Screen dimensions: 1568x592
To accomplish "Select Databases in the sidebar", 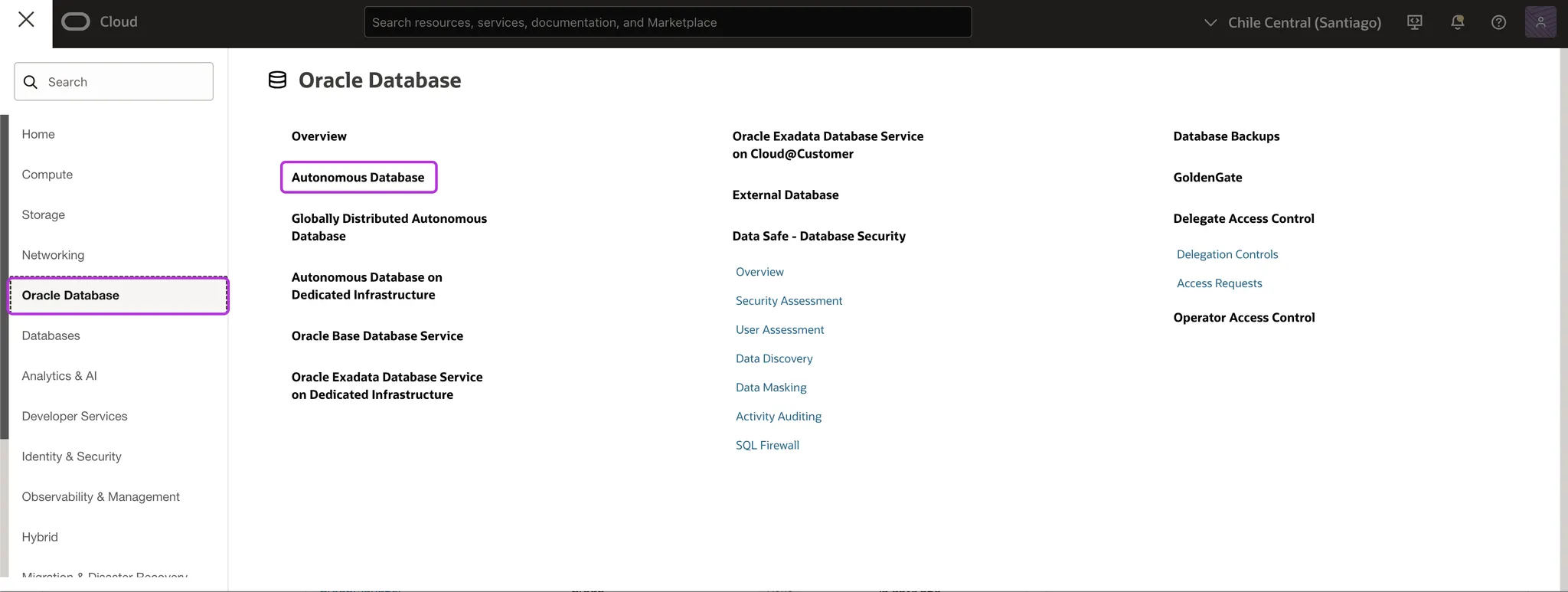I will coord(51,335).
